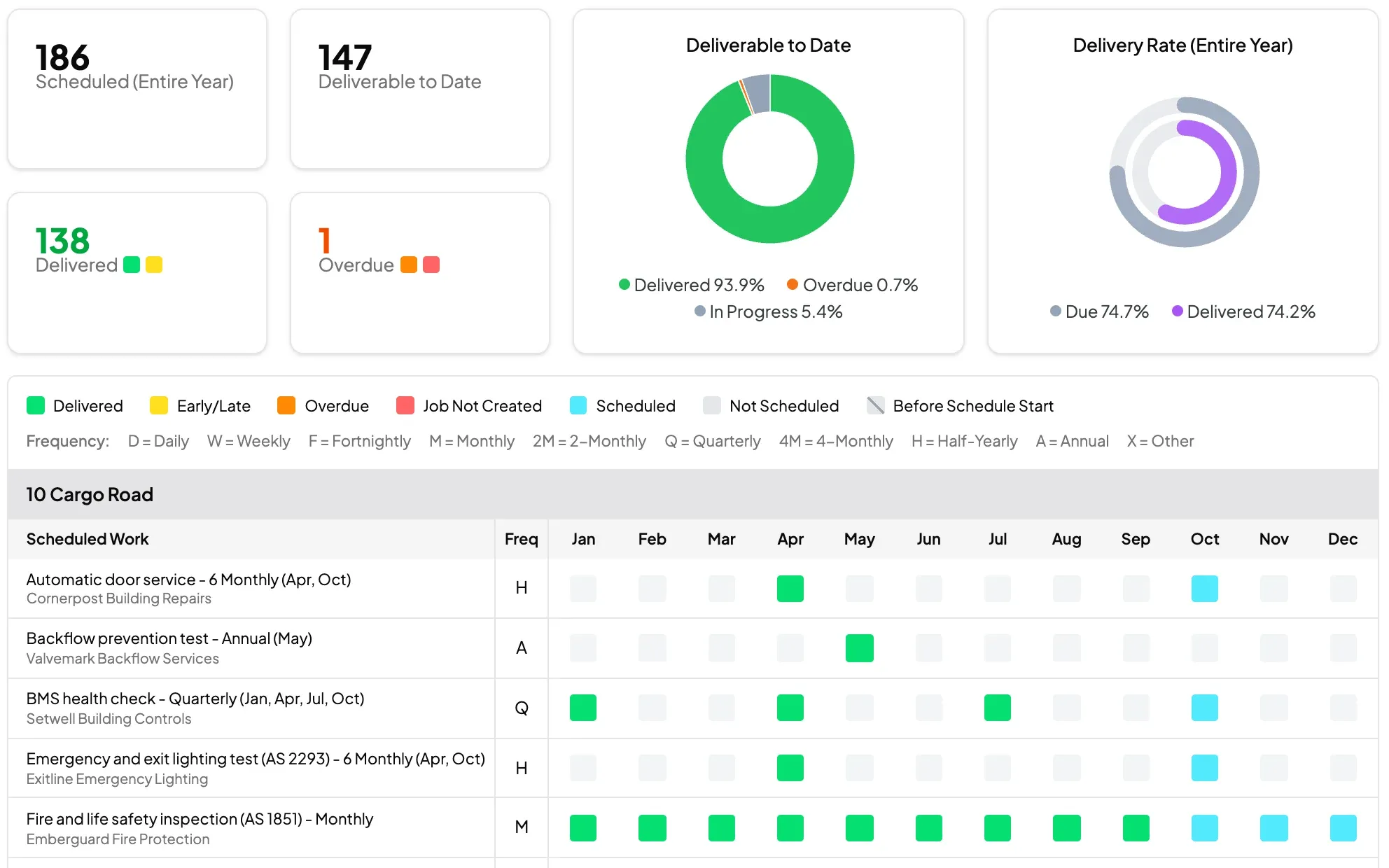The height and width of the screenshot is (868, 1389).
Task: Click the red Job Not Created swatch
Action: coord(405,405)
